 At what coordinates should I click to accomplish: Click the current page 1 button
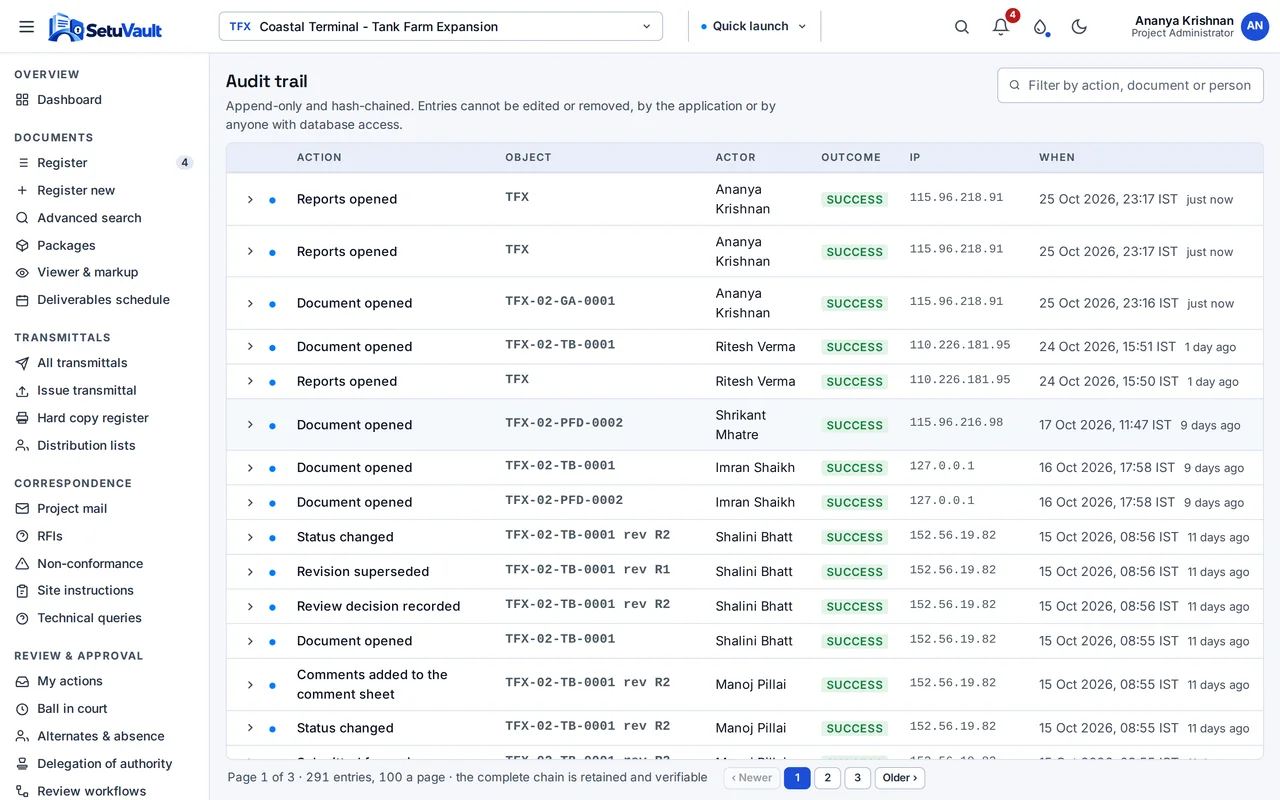pos(797,778)
